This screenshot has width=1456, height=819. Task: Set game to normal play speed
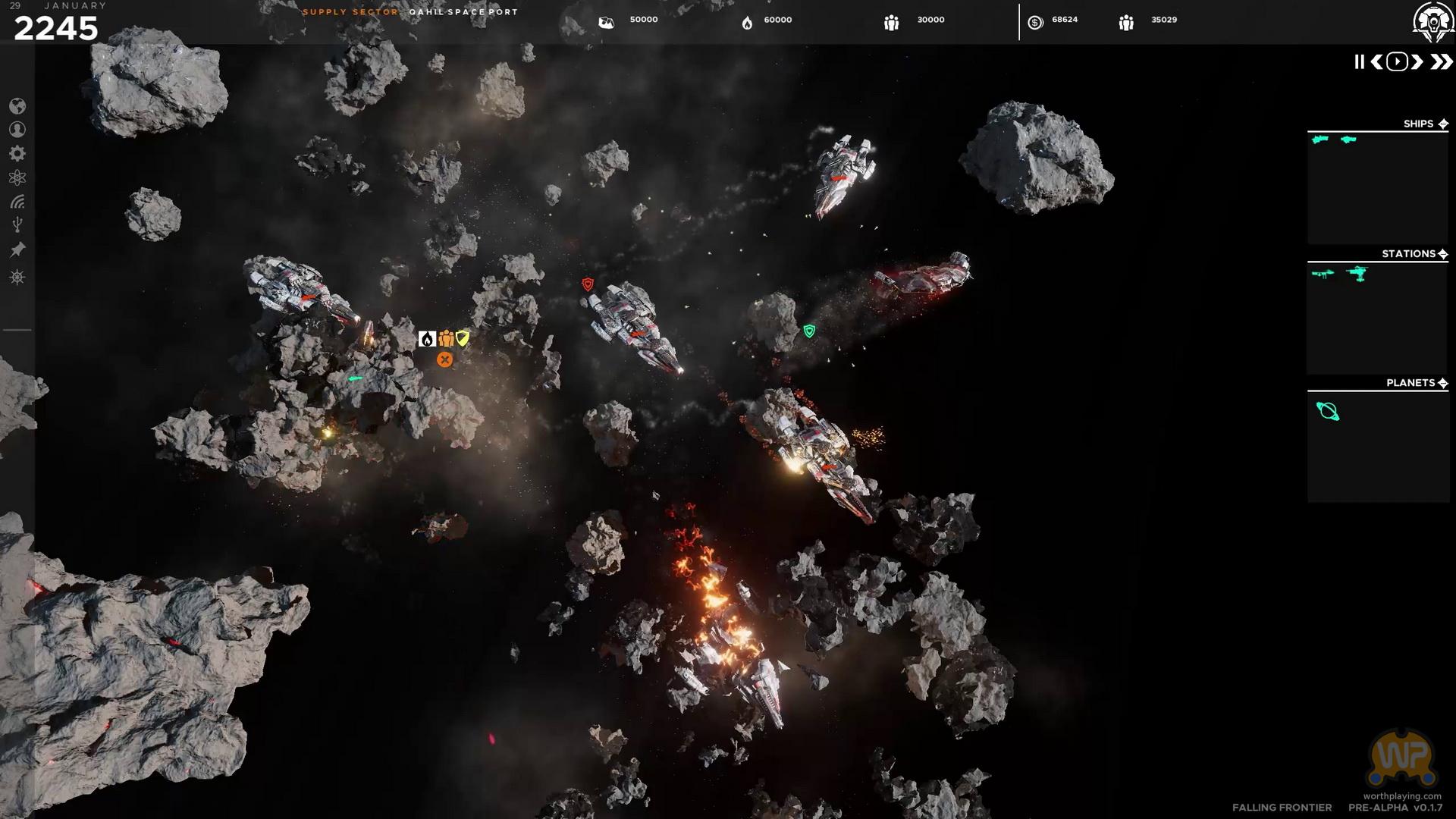[x=1397, y=62]
